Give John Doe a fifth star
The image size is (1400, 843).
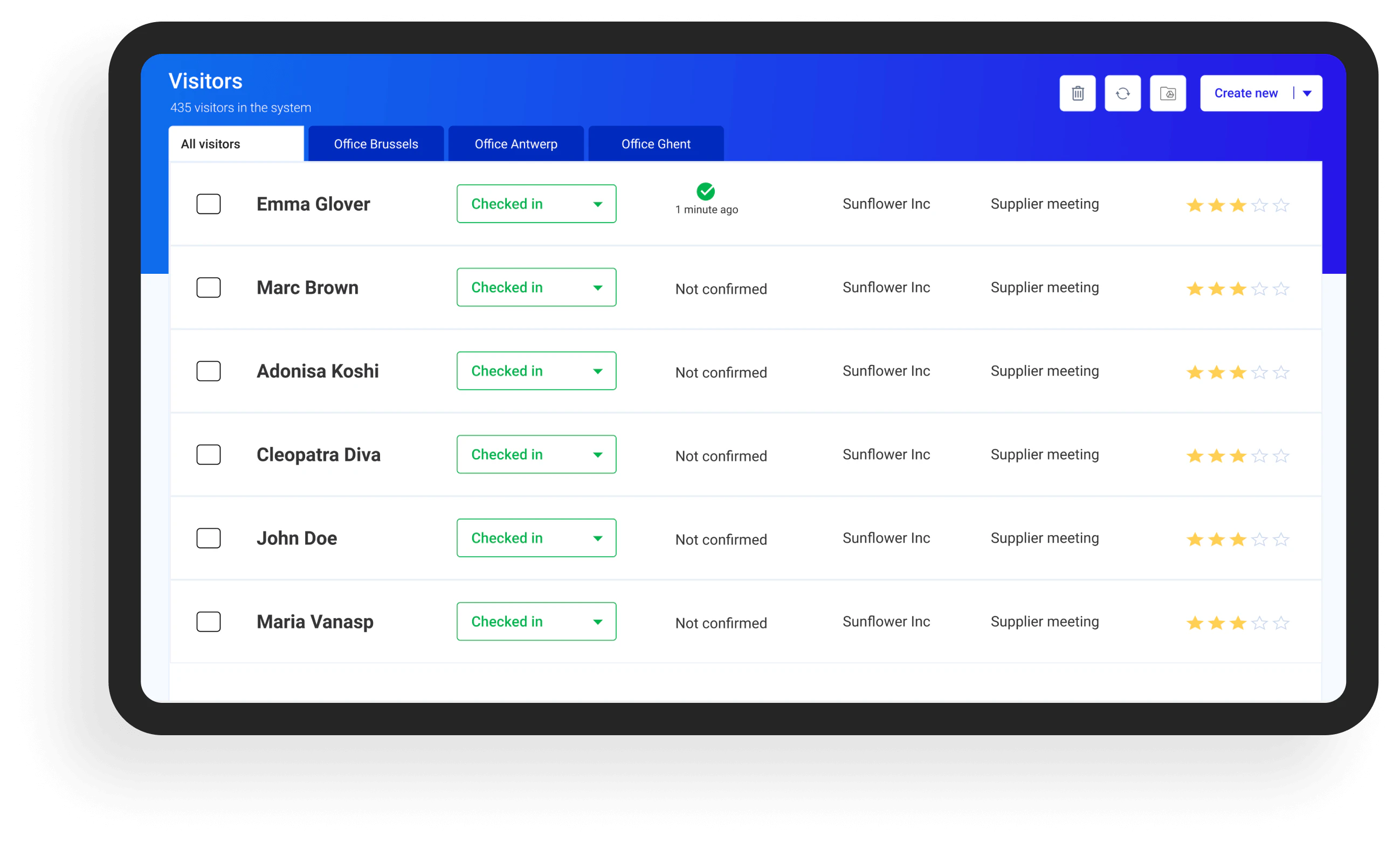click(x=1281, y=538)
